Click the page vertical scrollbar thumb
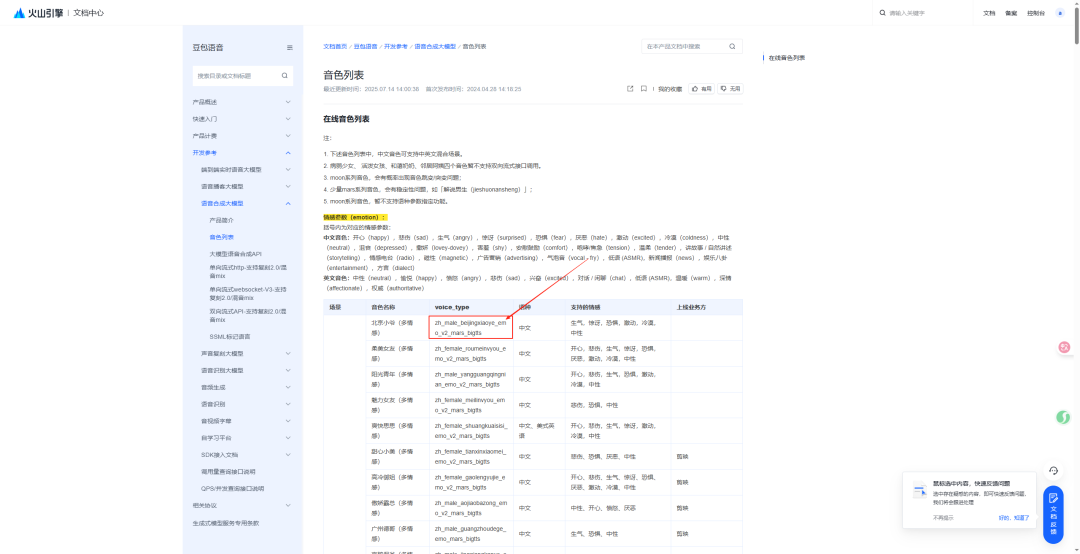Image resolution: width=1080 pixels, height=554 pixels. [1076, 24]
